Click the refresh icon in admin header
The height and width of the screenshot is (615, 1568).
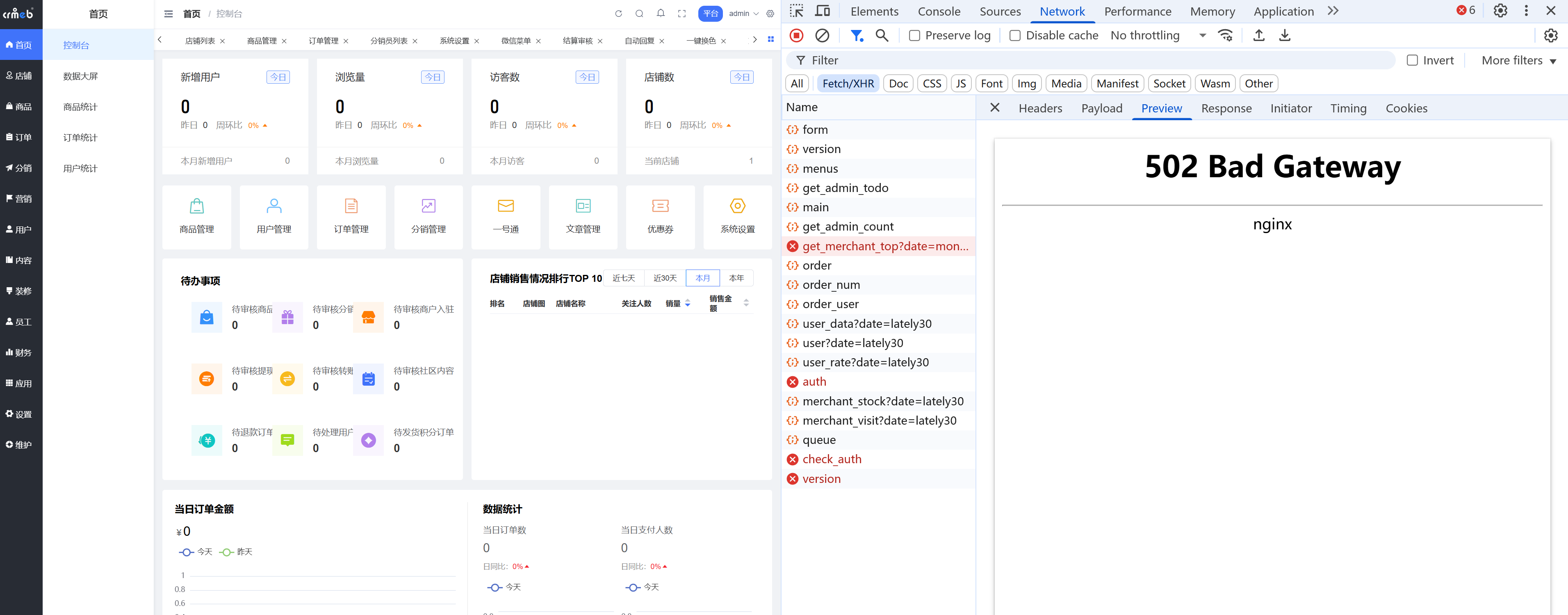pyautogui.click(x=618, y=14)
